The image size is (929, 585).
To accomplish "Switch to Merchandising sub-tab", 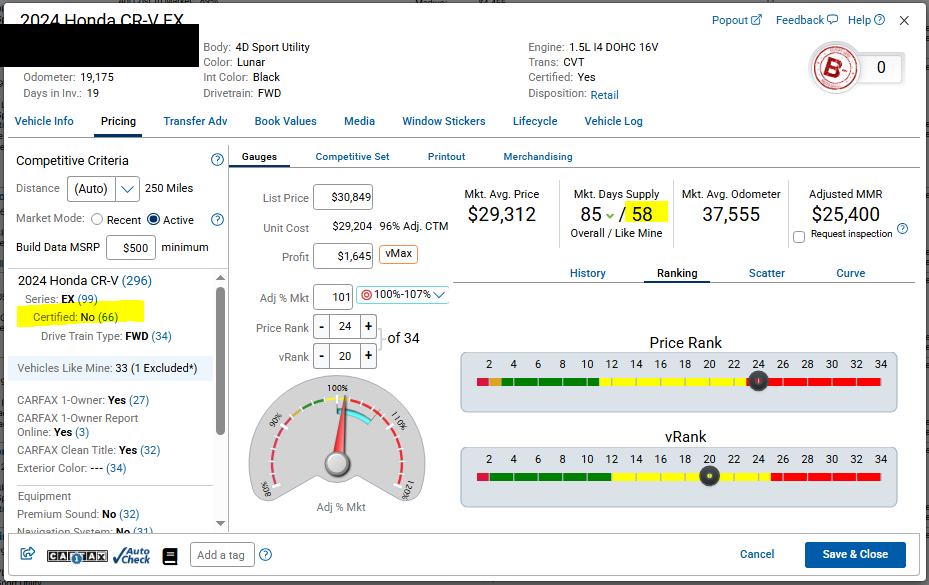I will coord(537,157).
